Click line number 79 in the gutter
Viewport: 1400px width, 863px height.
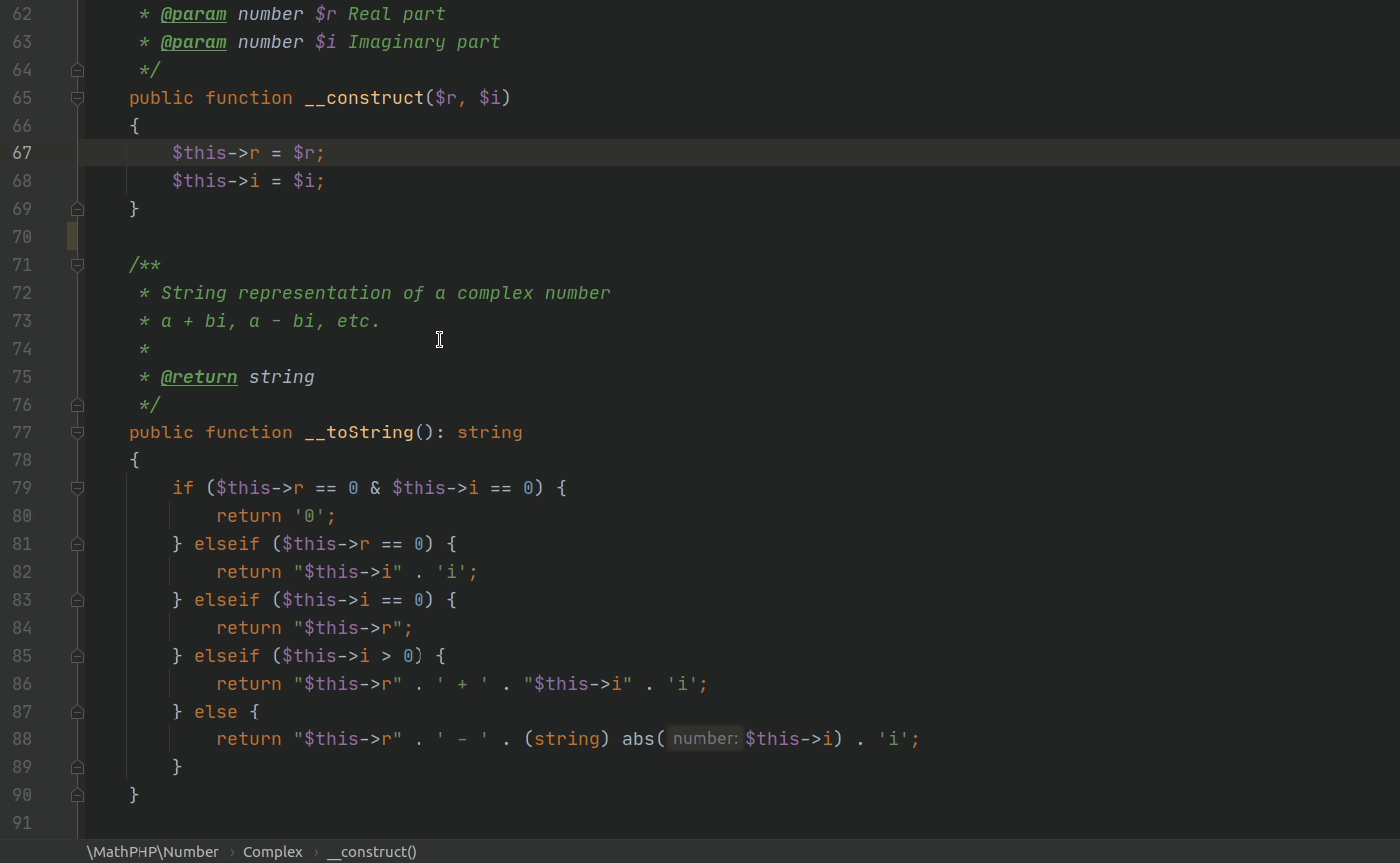tap(22, 488)
